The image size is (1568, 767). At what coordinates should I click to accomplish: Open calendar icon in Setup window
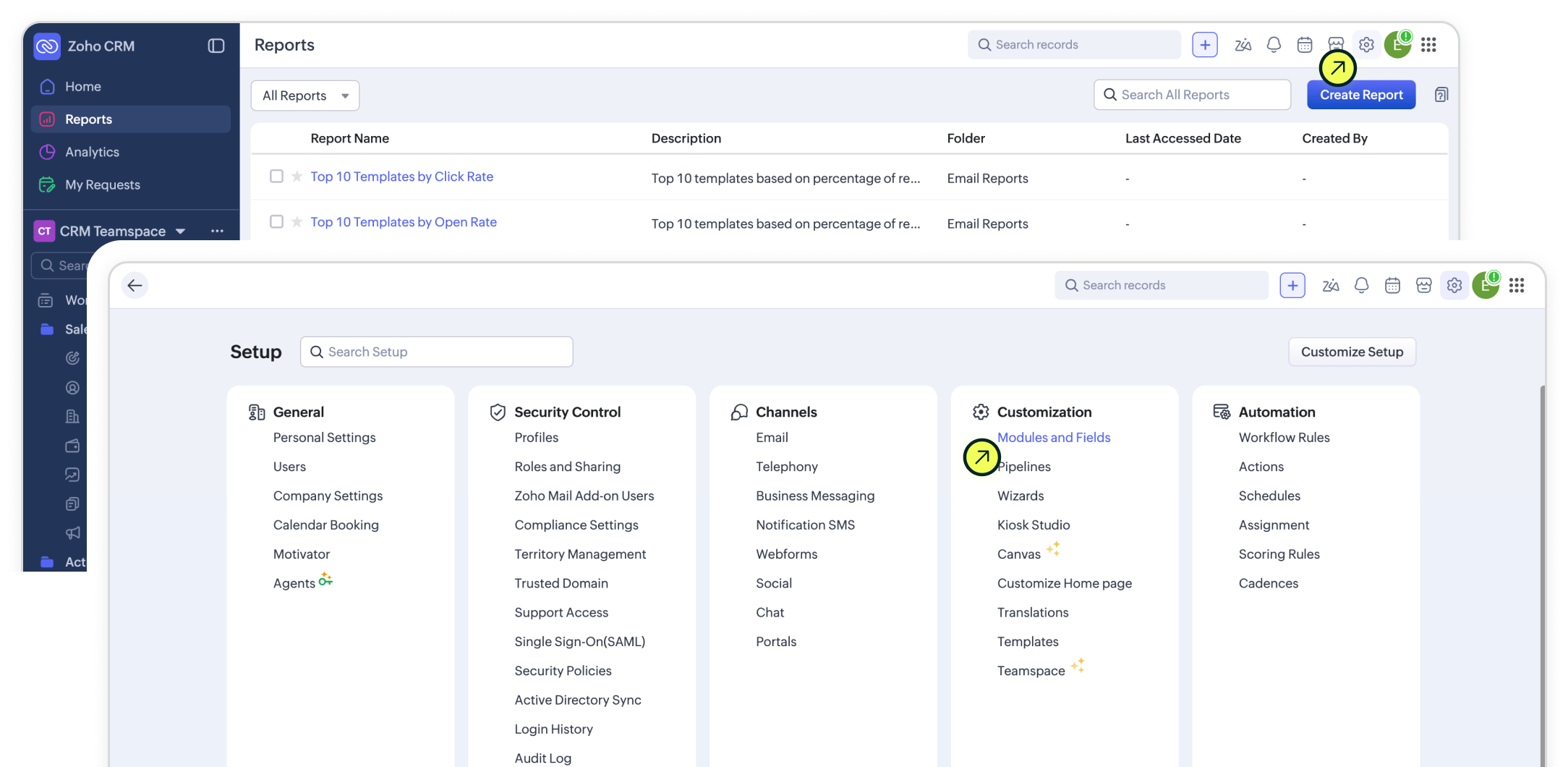pyautogui.click(x=1393, y=285)
